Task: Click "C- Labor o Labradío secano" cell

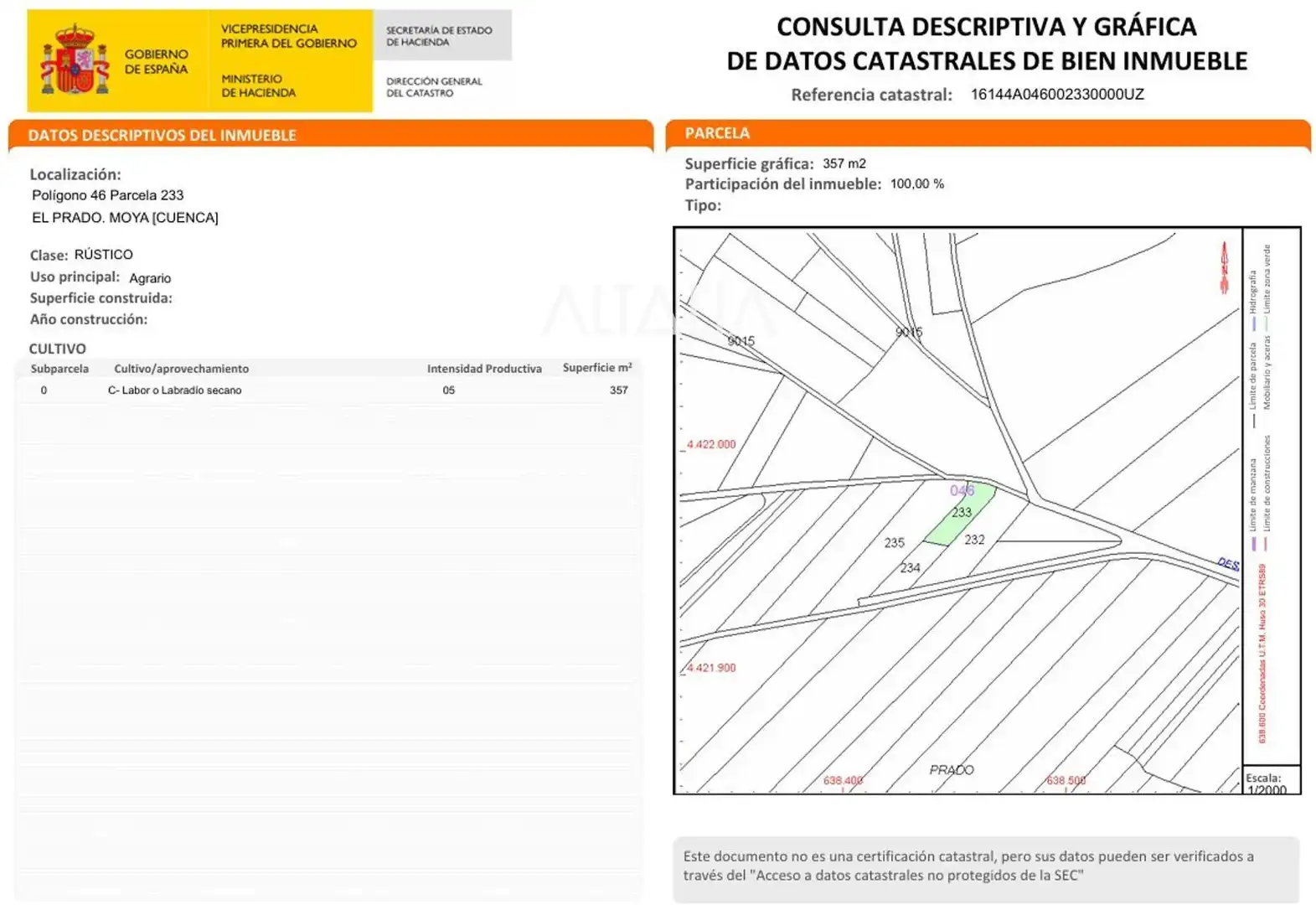Action: pos(175,390)
